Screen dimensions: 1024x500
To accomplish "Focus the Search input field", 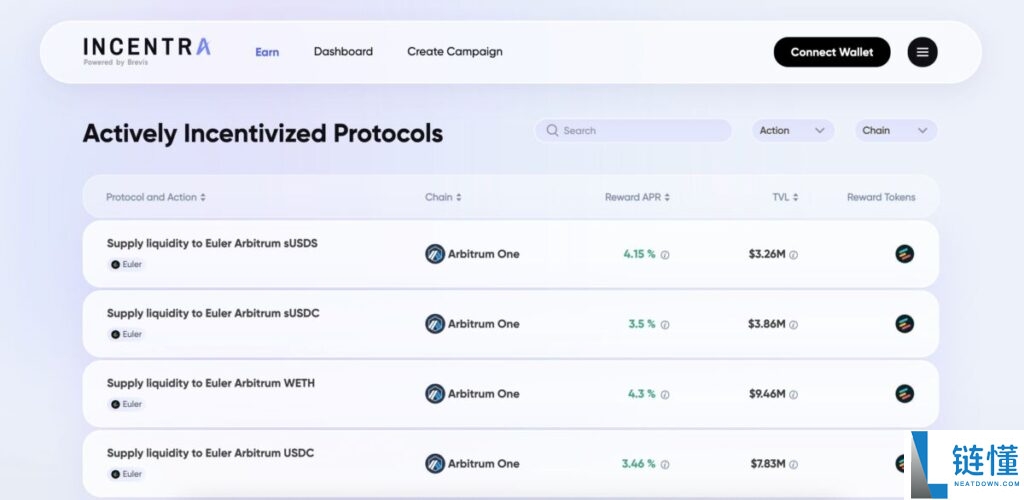I will click(640, 131).
